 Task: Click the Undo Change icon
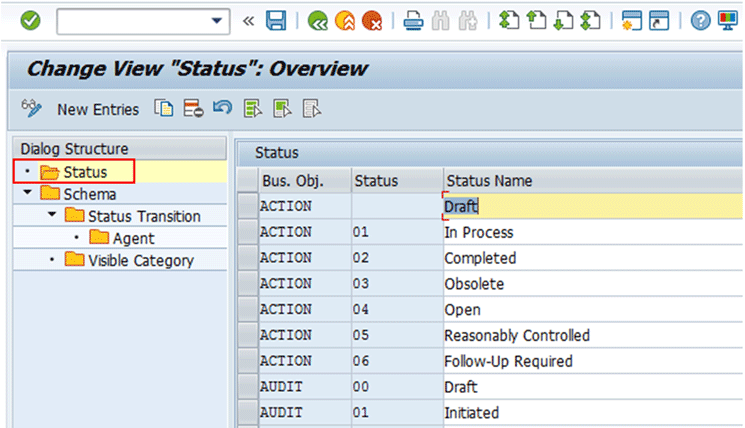click(223, 109)
